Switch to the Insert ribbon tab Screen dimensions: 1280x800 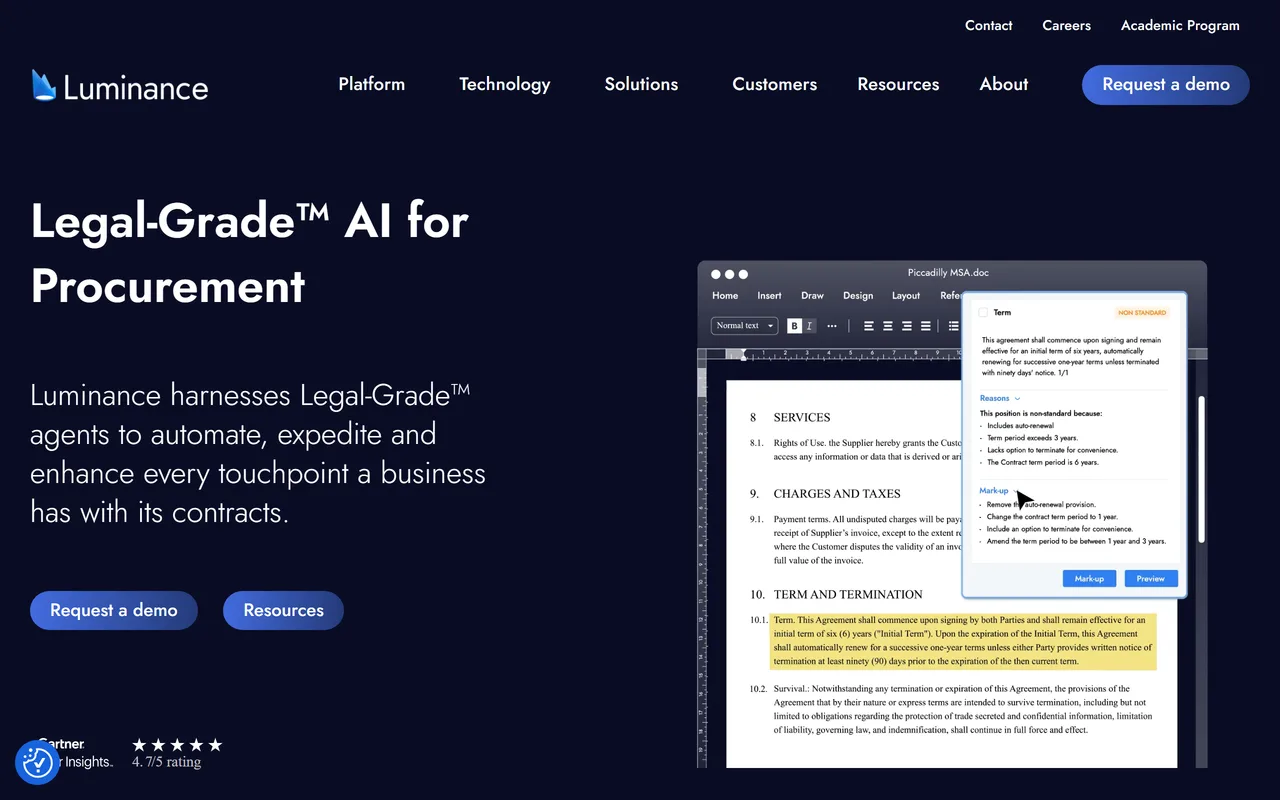pos(769,295)
